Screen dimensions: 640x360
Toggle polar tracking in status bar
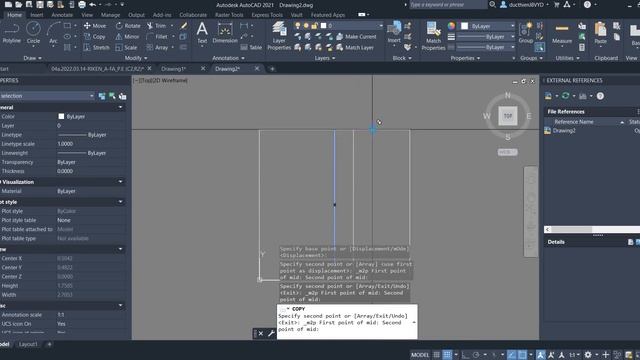pyautogui.click(x=476, y=355)
